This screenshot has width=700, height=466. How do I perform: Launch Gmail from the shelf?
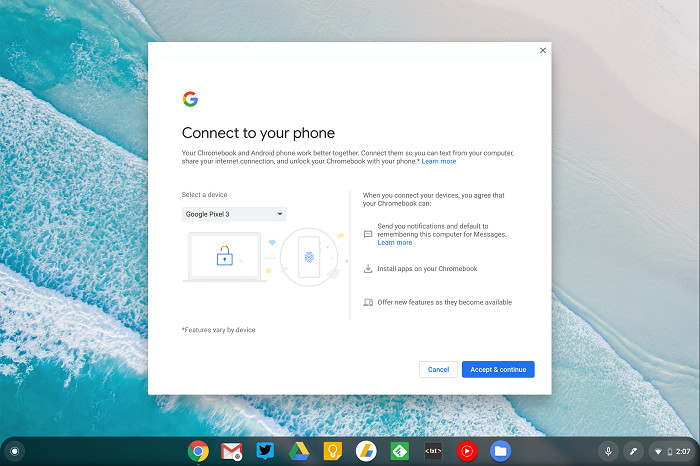coord(231,451)
